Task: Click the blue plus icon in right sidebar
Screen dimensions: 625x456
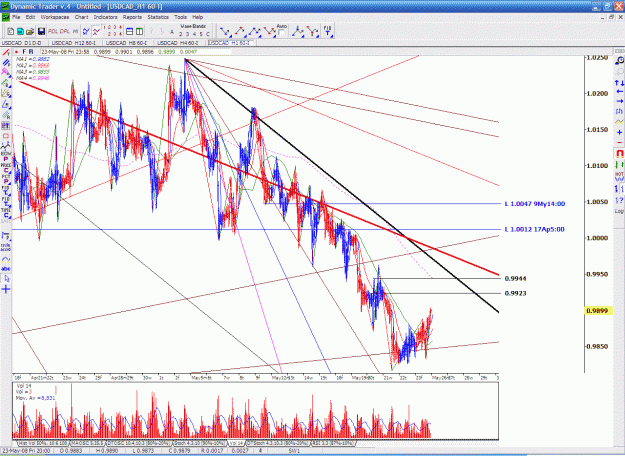Action: pos(619,132)
